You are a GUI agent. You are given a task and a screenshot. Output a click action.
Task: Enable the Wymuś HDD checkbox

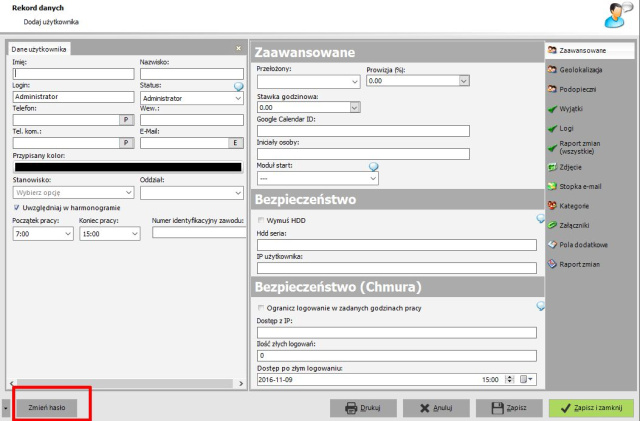260,220
